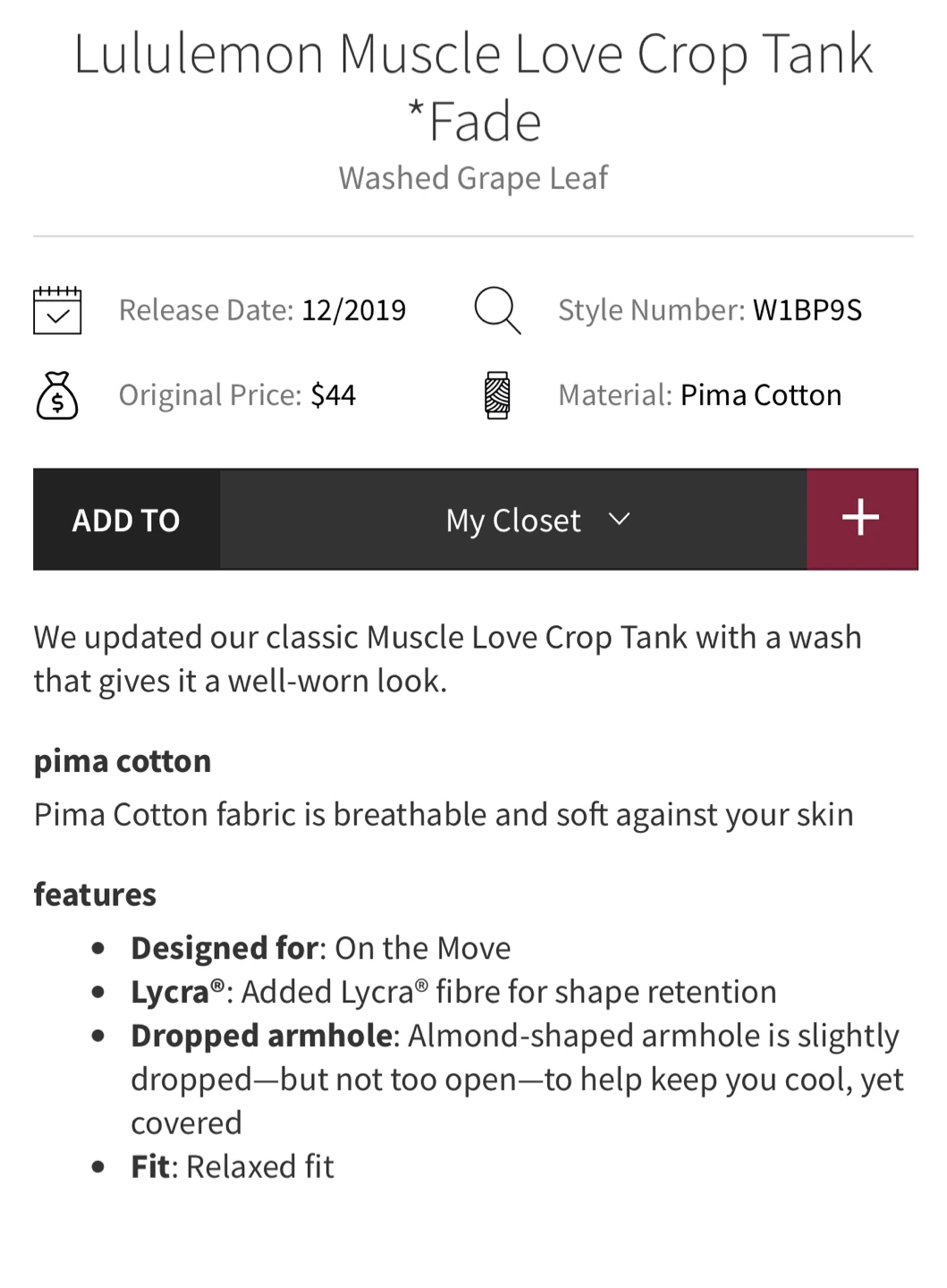The image size is (947, 1288).
Task: Click the features section heading
Action: [95, 894]
